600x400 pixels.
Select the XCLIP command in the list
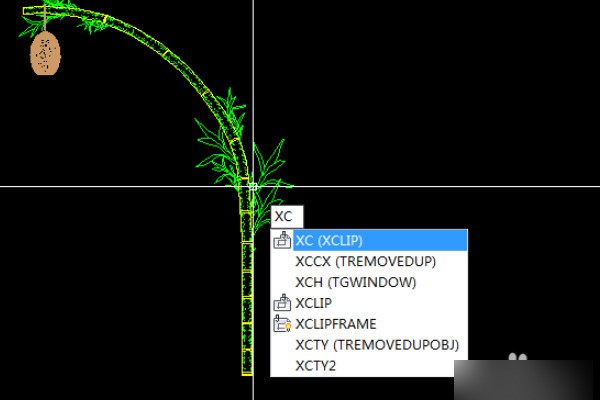pos(314,303)
